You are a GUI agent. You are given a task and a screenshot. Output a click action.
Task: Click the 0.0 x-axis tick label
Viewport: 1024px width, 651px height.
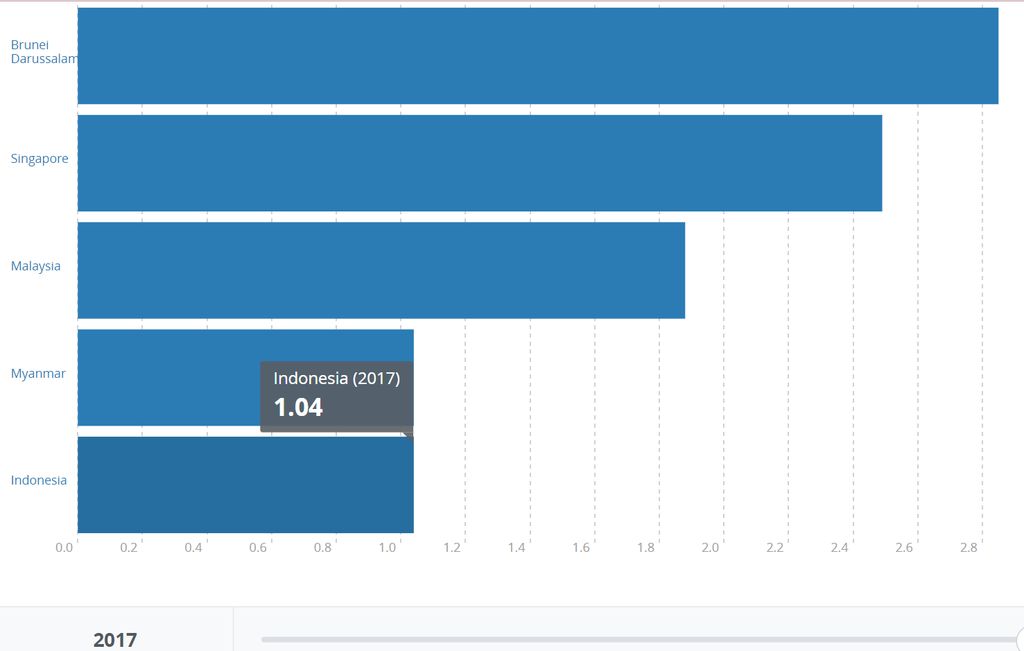[x=64, y=548]
